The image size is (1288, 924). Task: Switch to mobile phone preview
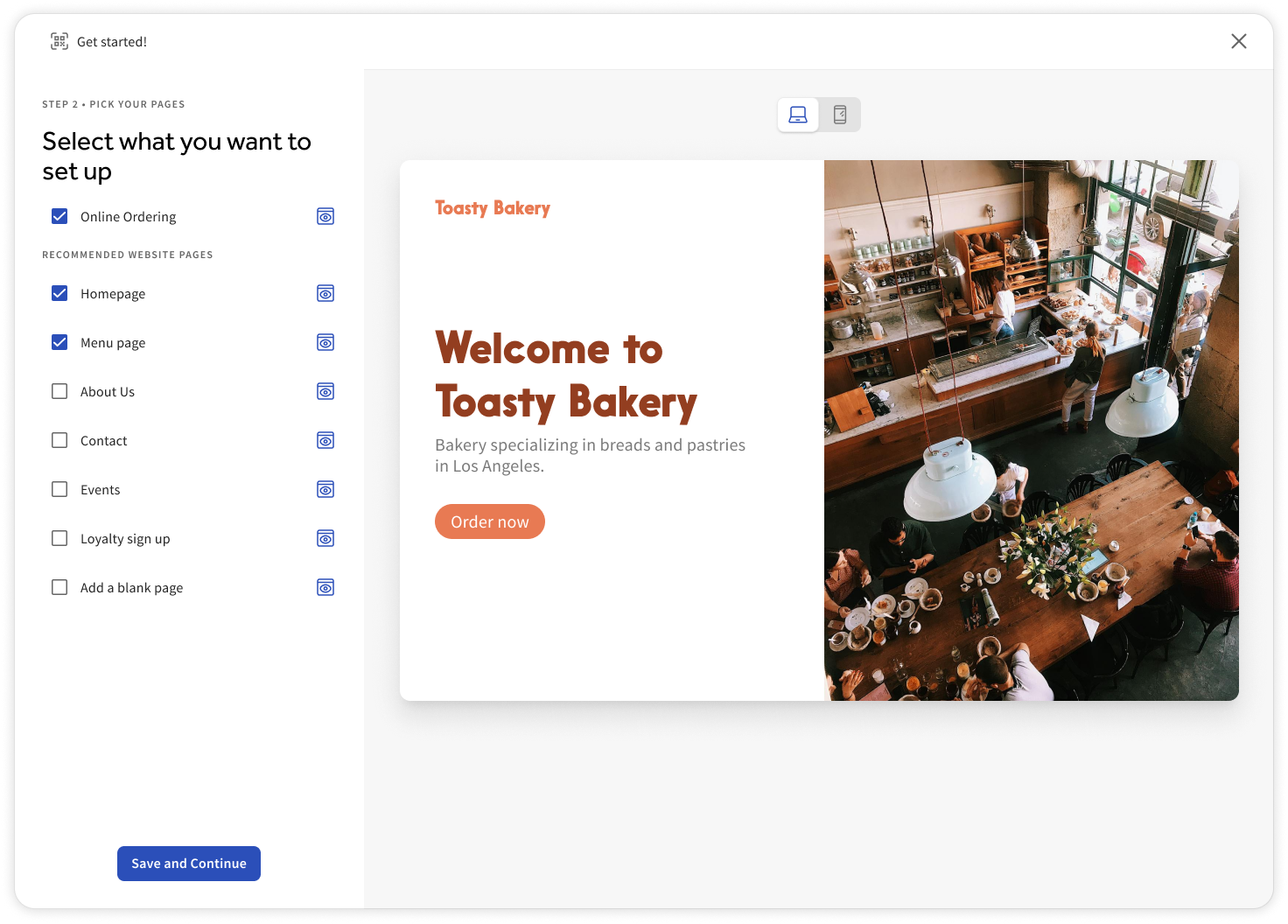(x=840, y=115)
